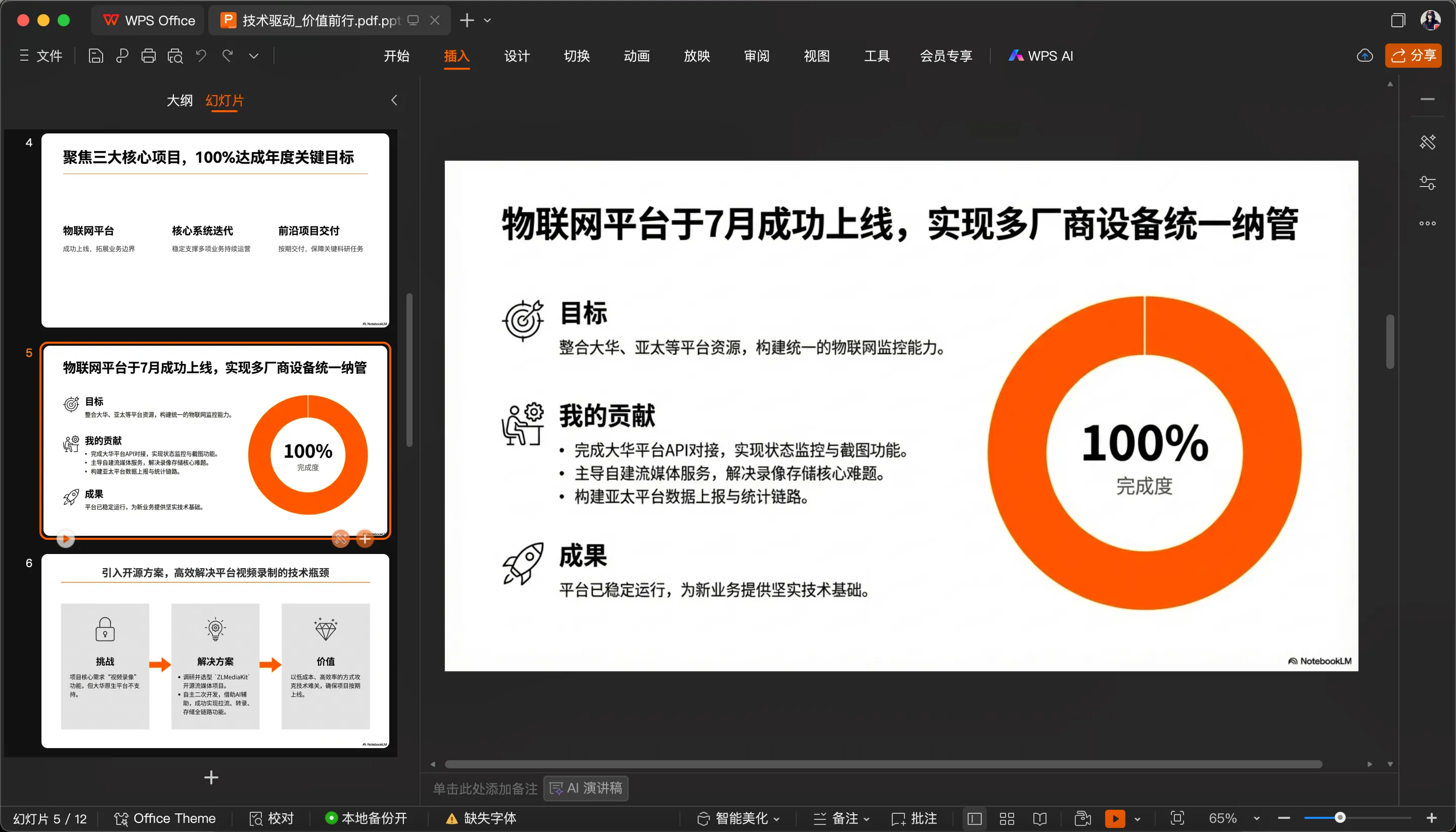Switch to normal view icon
Screen dimensions: 1456x832
pos(975,818)
